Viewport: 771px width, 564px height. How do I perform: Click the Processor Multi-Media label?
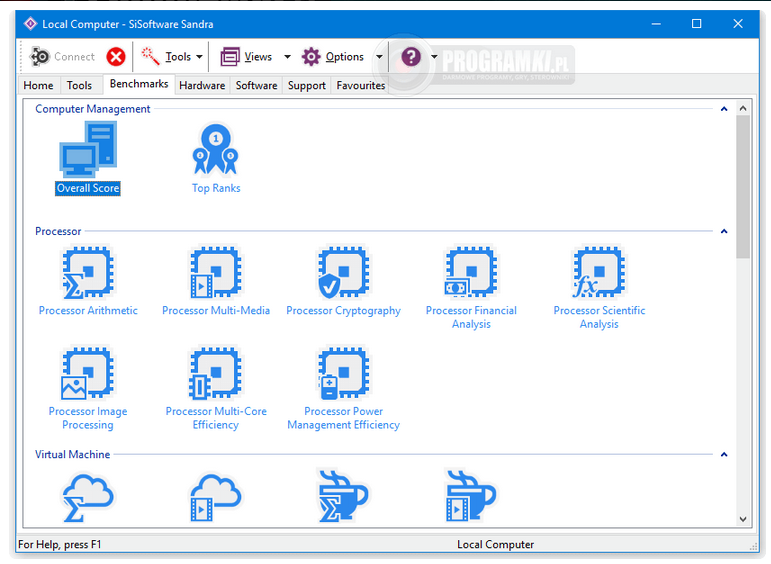tap(216, 311)
